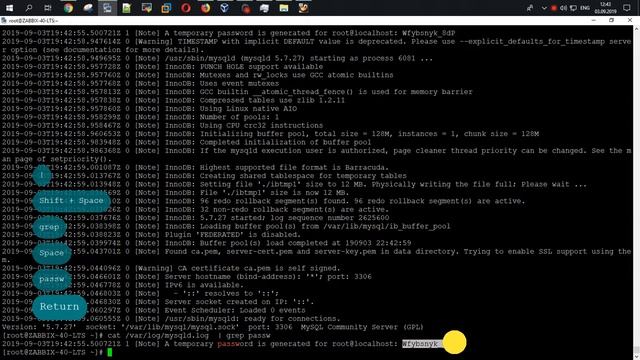Open VirtualBox cube icon in the taskbar
Viewport: 640px width, 360px height.
click(x=224, y=8)
